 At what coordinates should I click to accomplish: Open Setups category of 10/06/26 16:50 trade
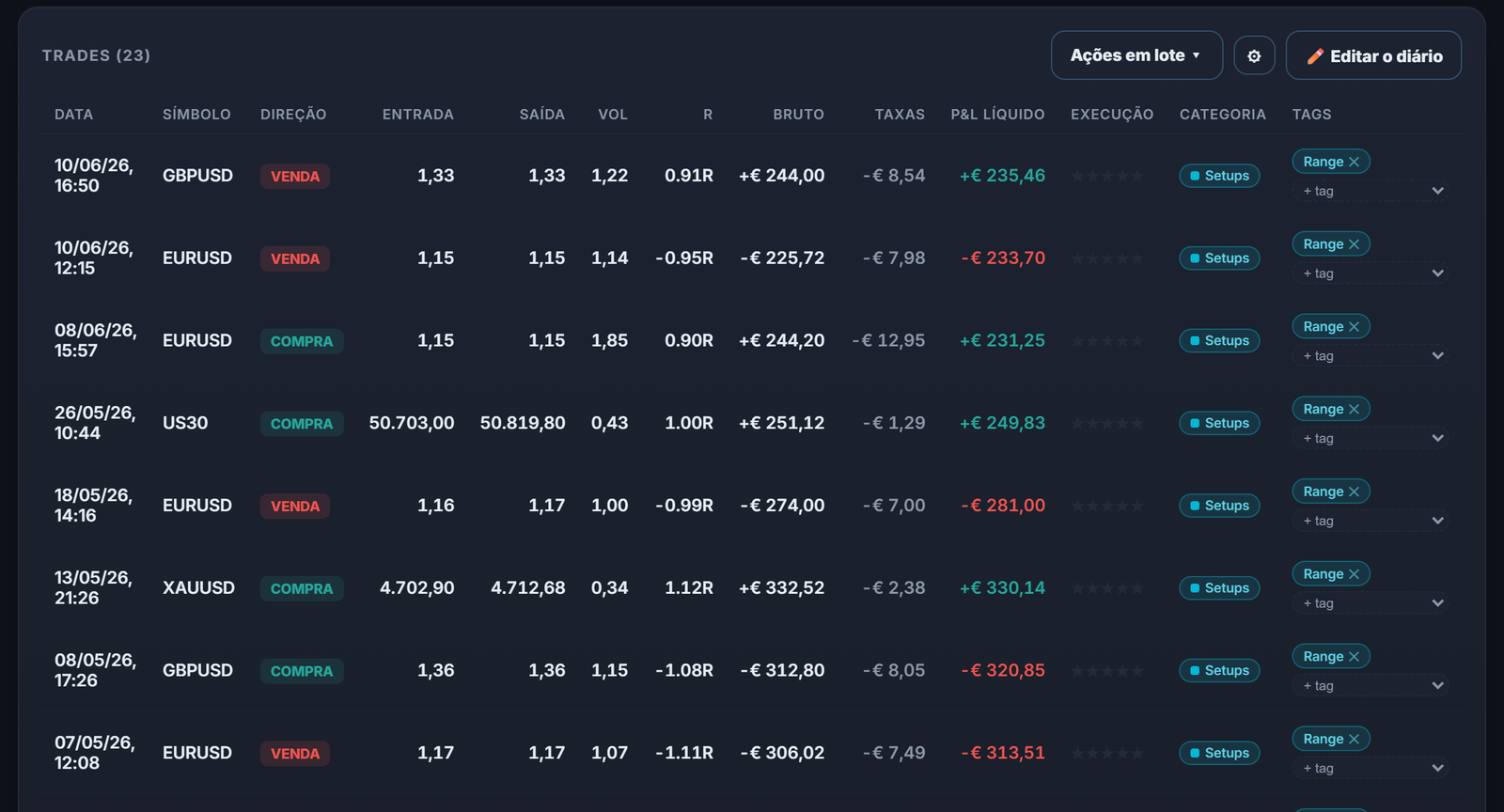pos(1219,176)
